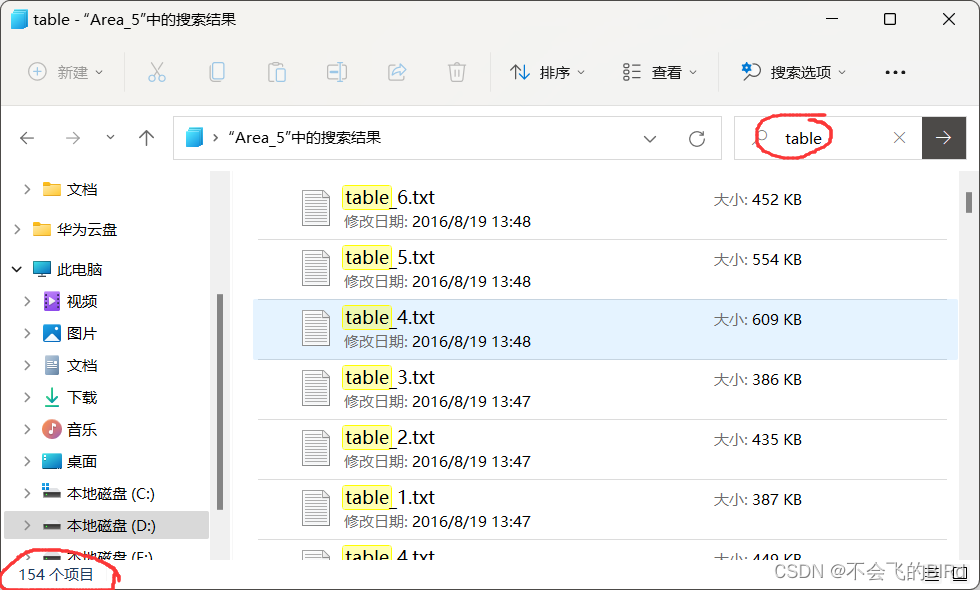The image size is (980, 590).
Task: Expand the 桌面 tree node
Action: coord(27,461)
